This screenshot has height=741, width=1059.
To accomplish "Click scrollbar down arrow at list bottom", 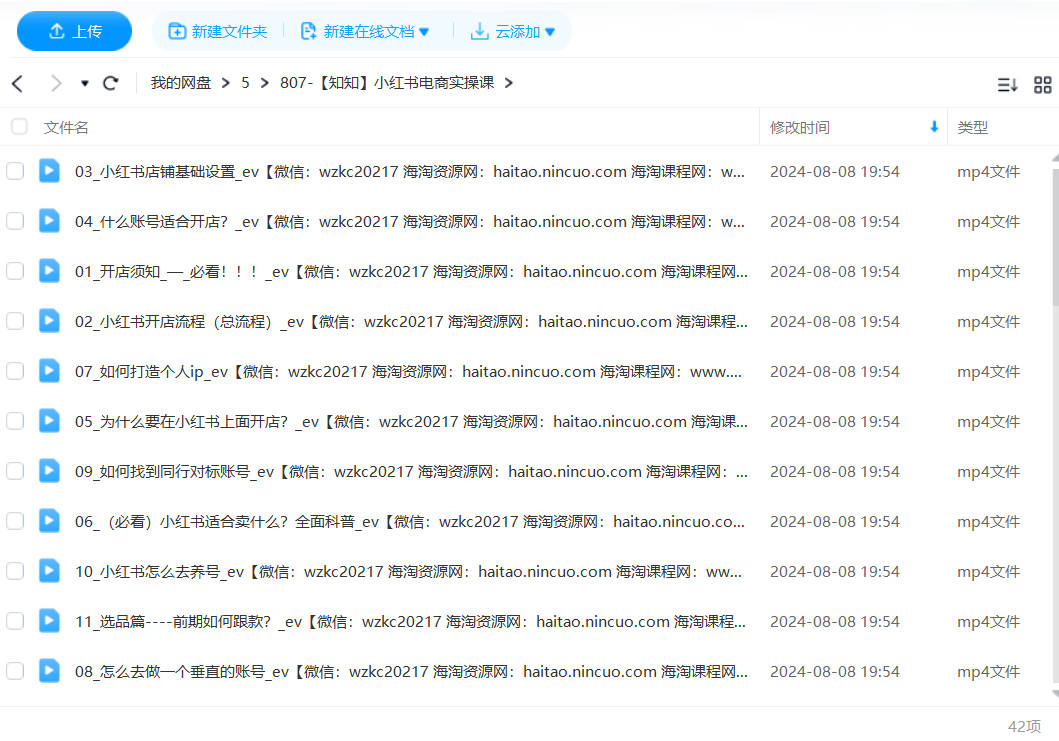I will [1055, 694].
